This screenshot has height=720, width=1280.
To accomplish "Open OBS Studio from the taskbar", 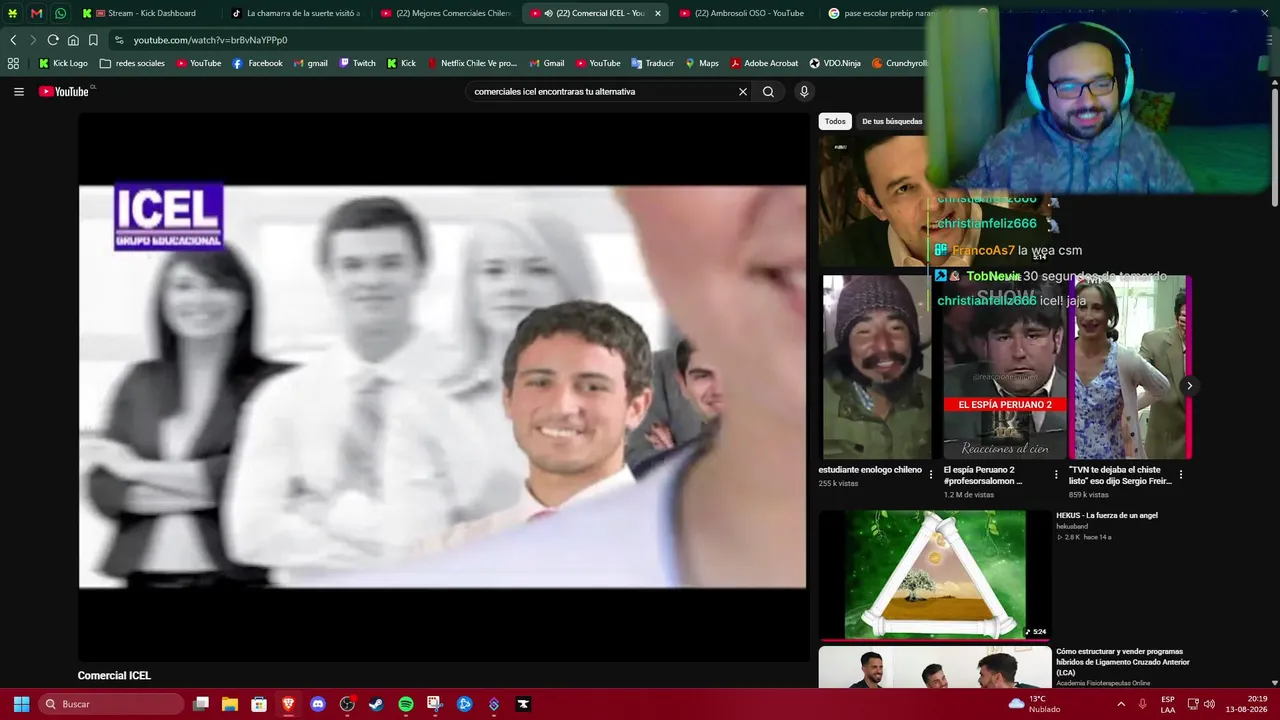I will coord(347,704).
